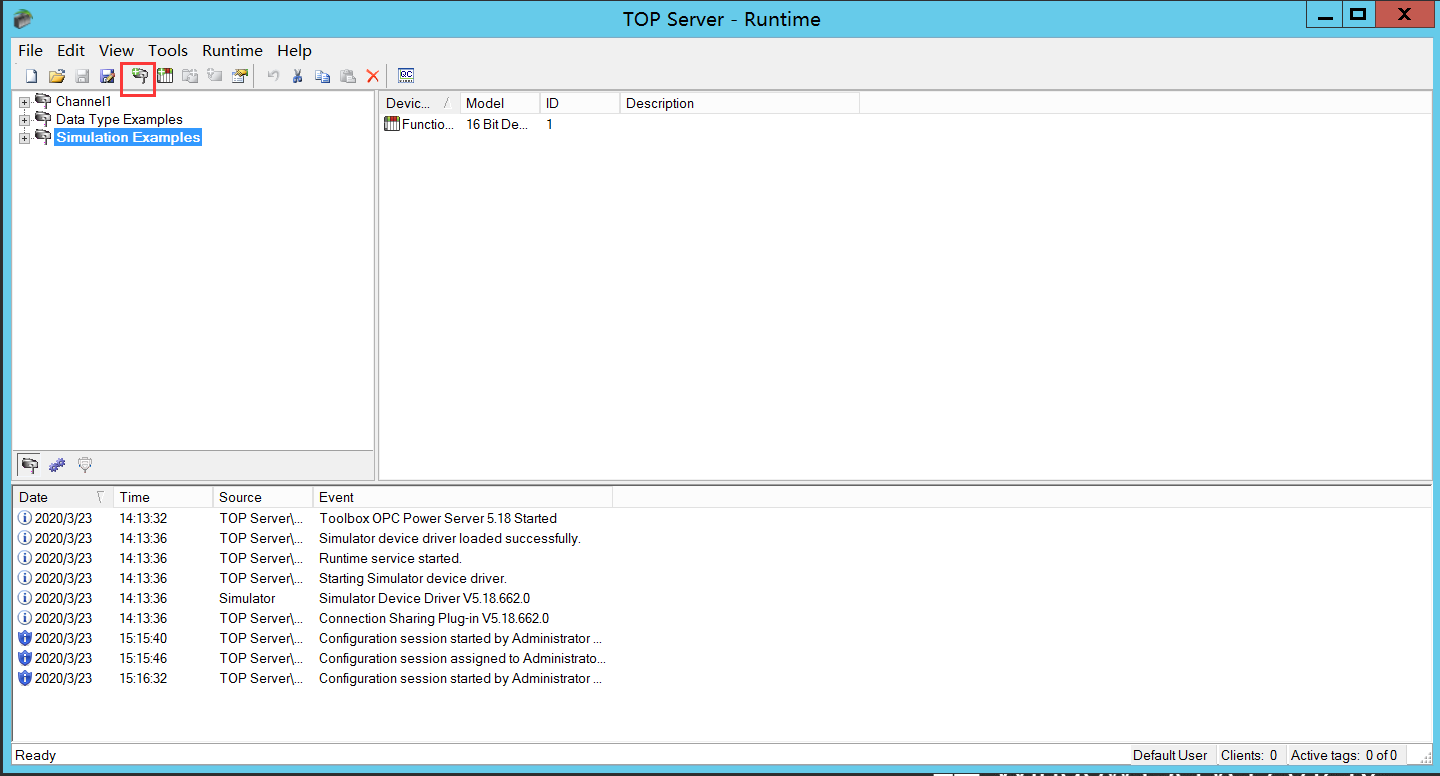Click the New Channel toolbar icon

pos(139,76)
